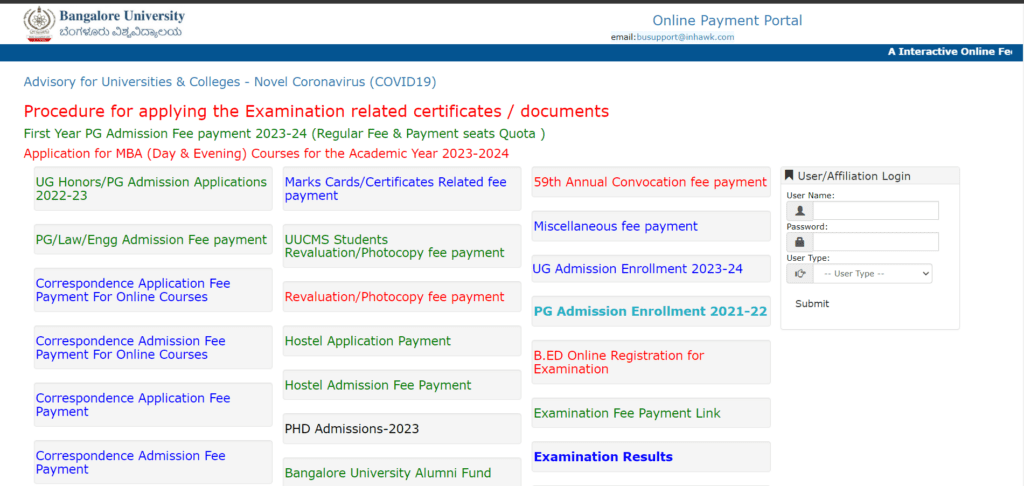Open Examination Fee Payment Link
This screenshot has height=486, width=1024.
[x=628, y=413]
